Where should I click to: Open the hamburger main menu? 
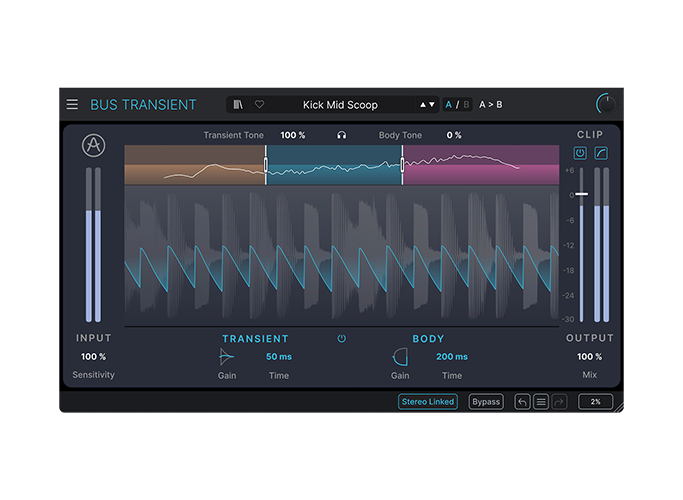coord(72,104)
